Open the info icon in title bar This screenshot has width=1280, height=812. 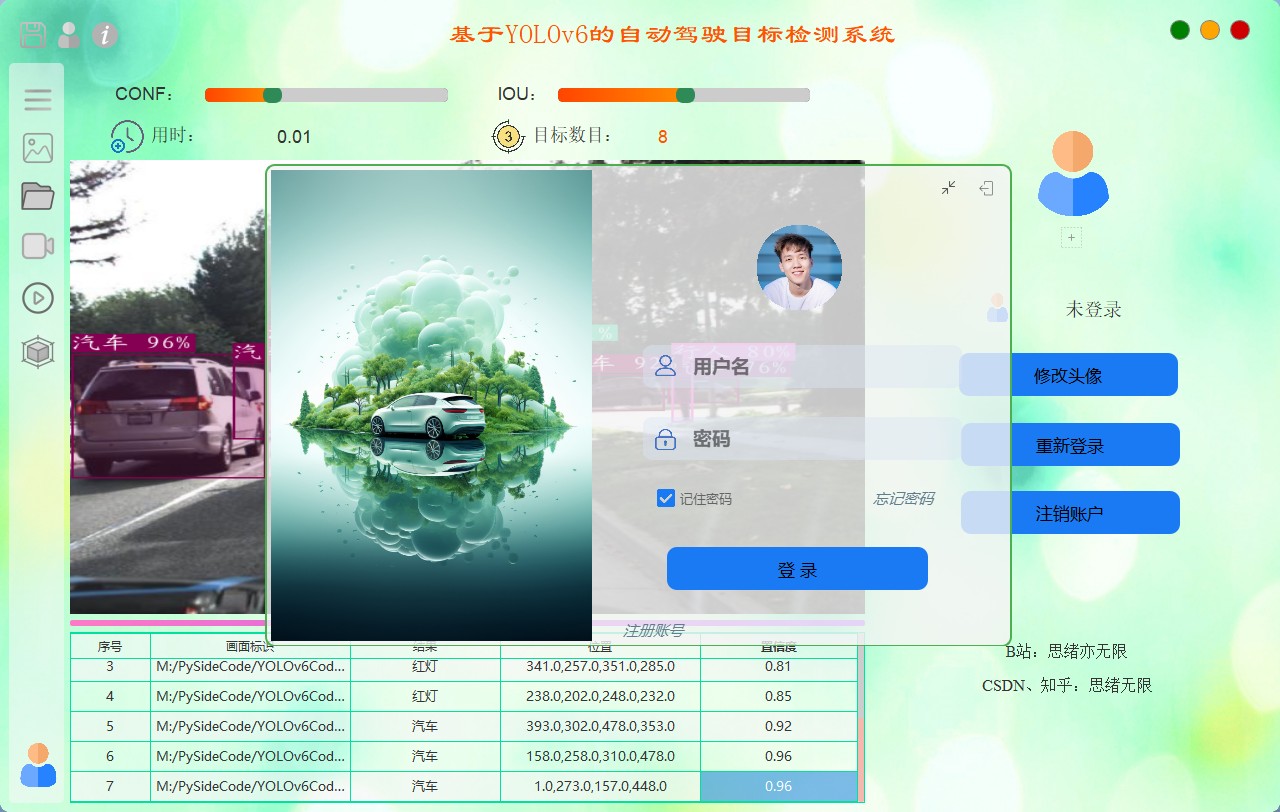(105, 35)
